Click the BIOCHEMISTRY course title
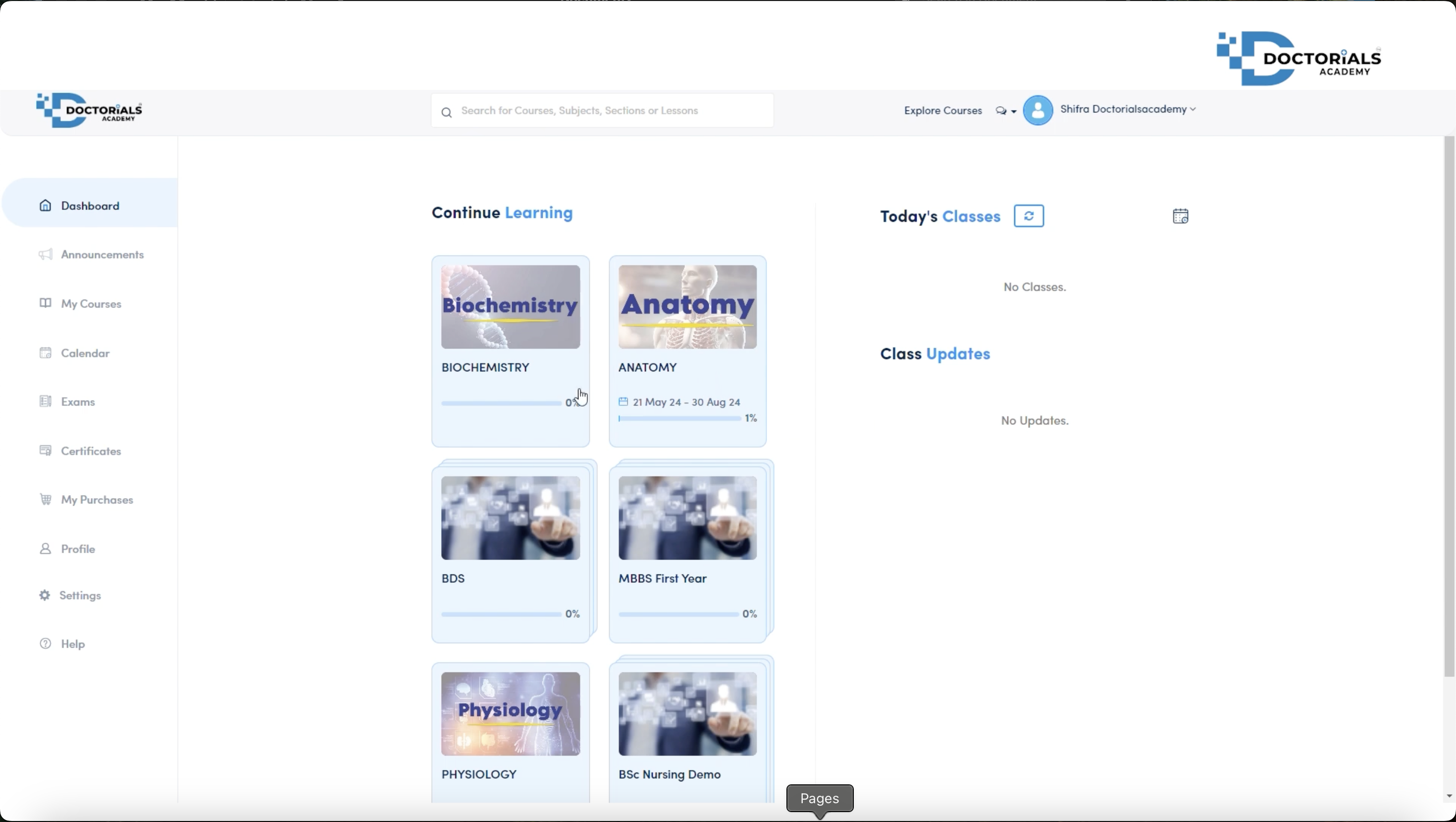This screenshot has height=822, width=1456. click(485, 367)
